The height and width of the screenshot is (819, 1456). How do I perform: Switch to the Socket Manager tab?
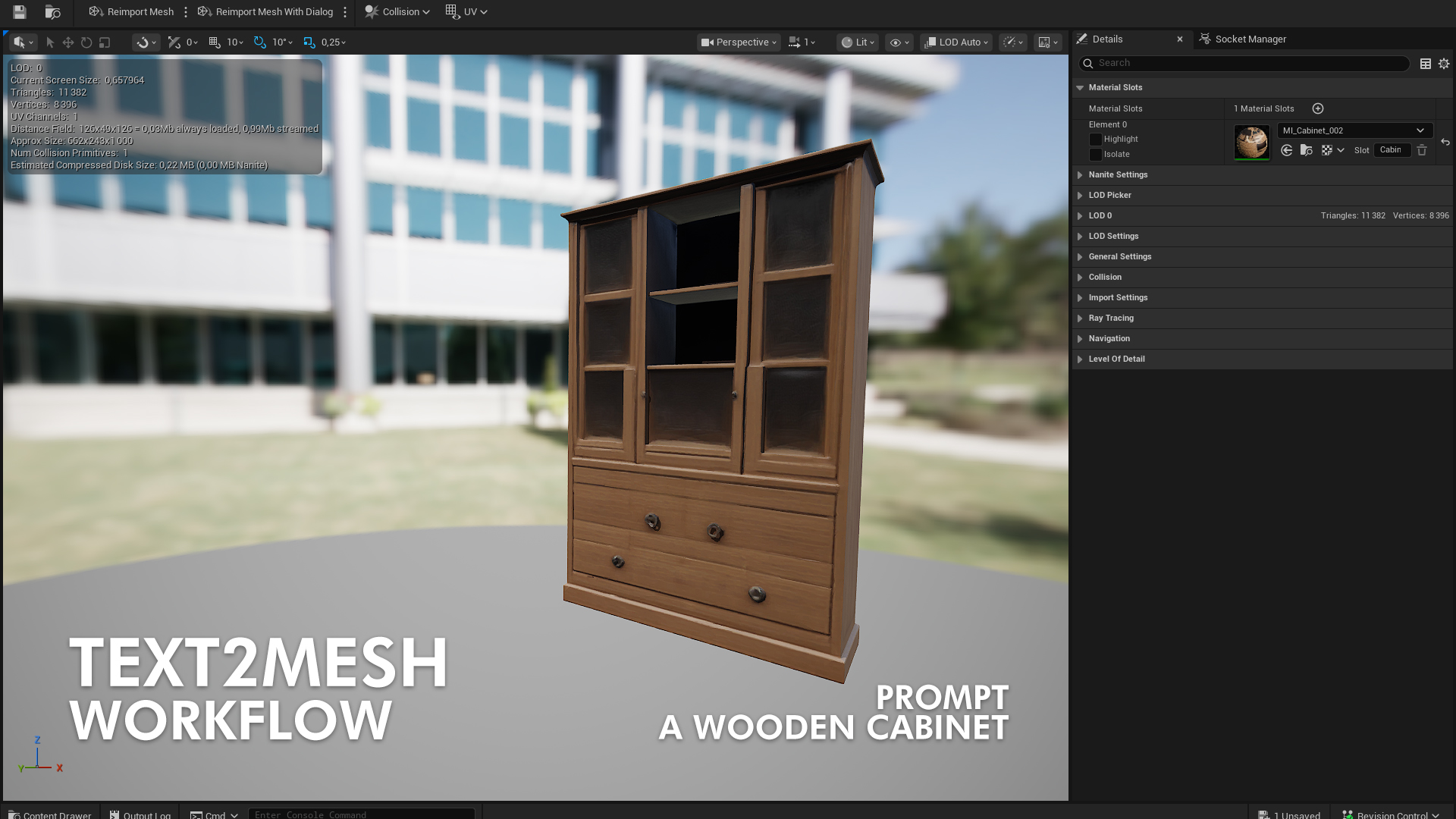1250,39
